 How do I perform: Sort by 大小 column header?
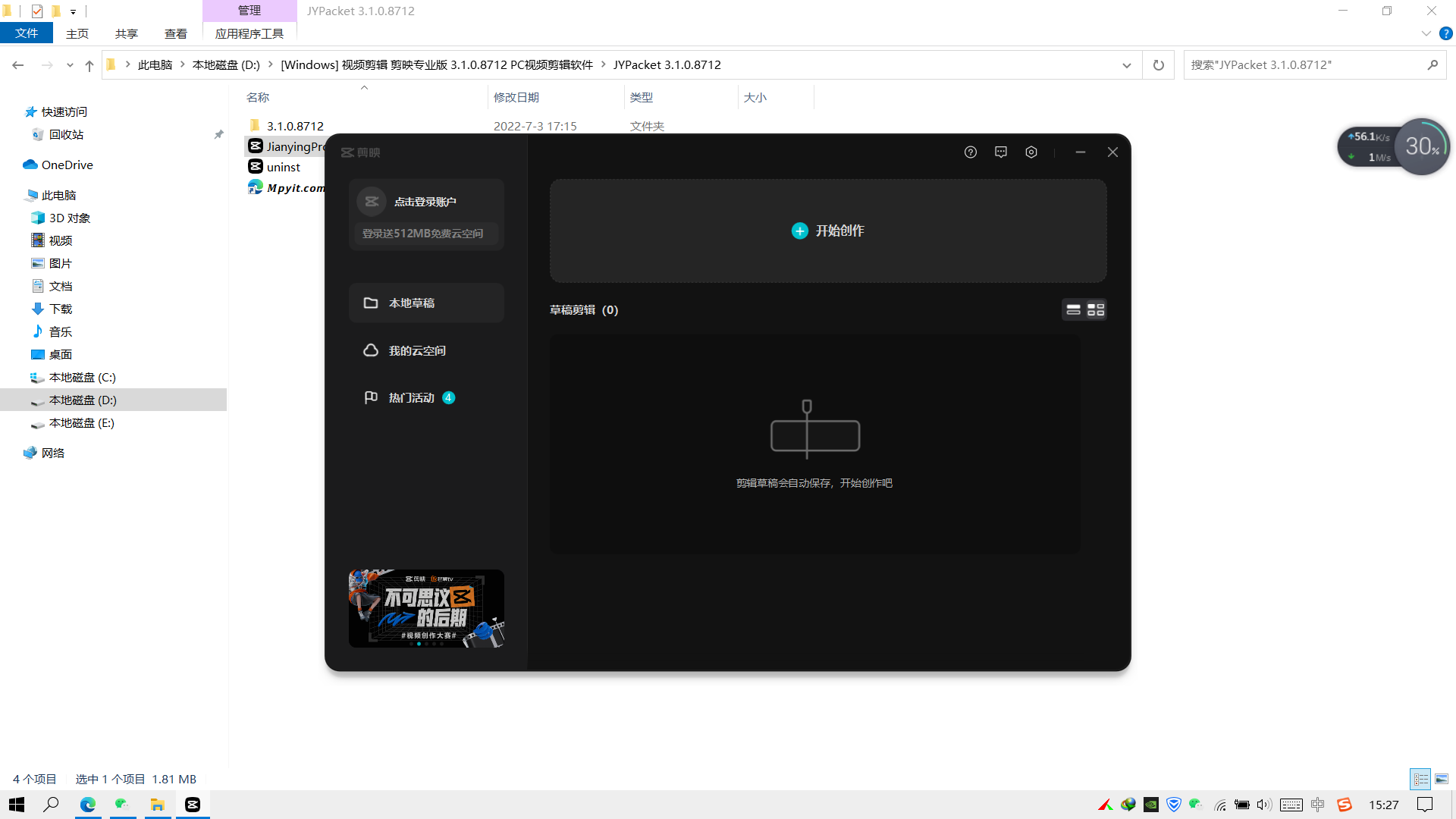click(755, 97)
